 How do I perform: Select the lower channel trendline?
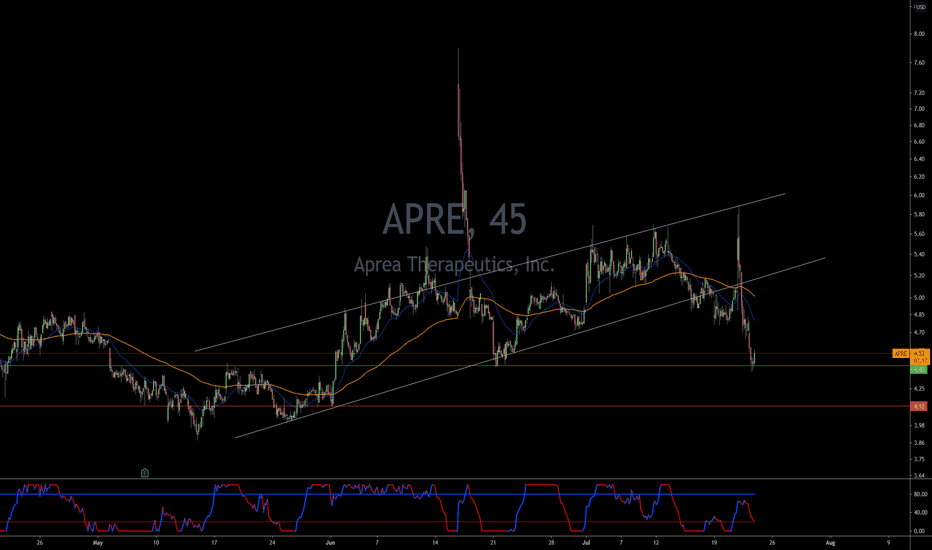[x=530, y=348]
